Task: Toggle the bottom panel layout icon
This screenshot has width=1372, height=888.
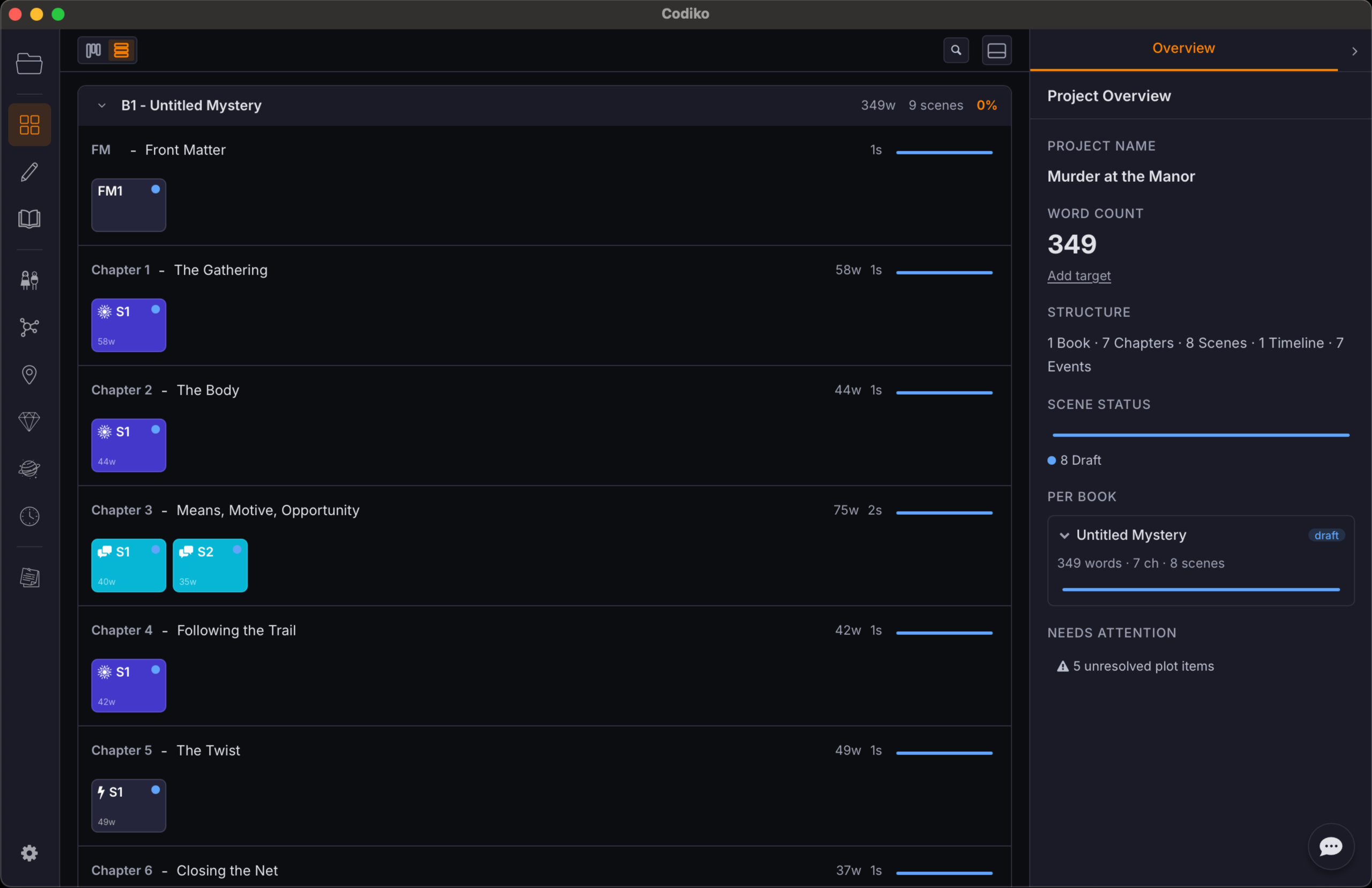Action: tap(997, 50)
